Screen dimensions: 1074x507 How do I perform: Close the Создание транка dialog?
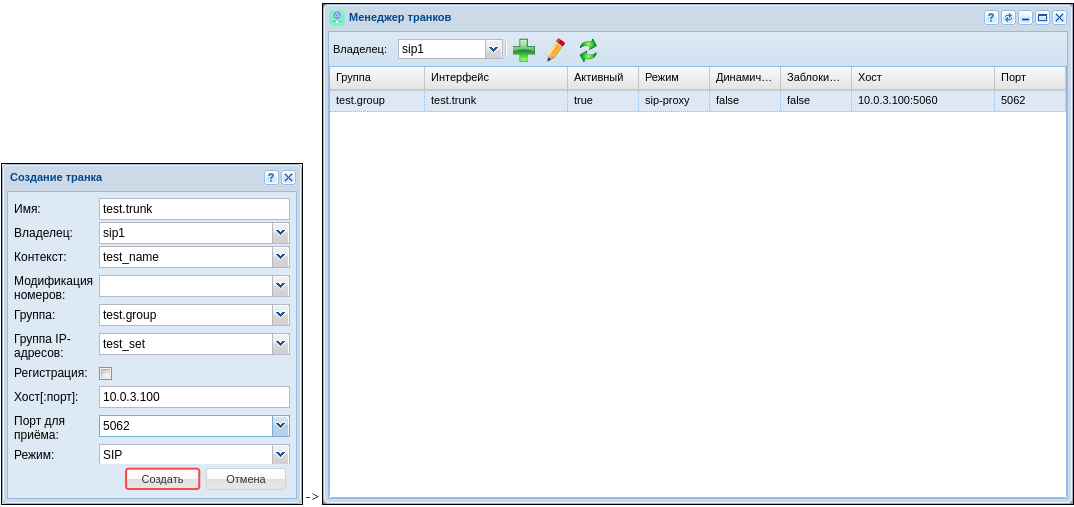click(x=288, y=177)
